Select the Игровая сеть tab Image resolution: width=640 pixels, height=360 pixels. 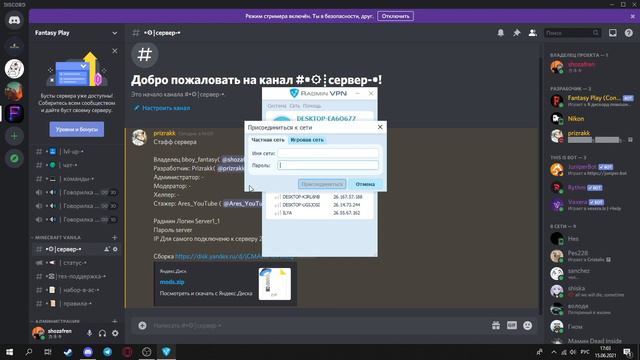coord(307,140)
